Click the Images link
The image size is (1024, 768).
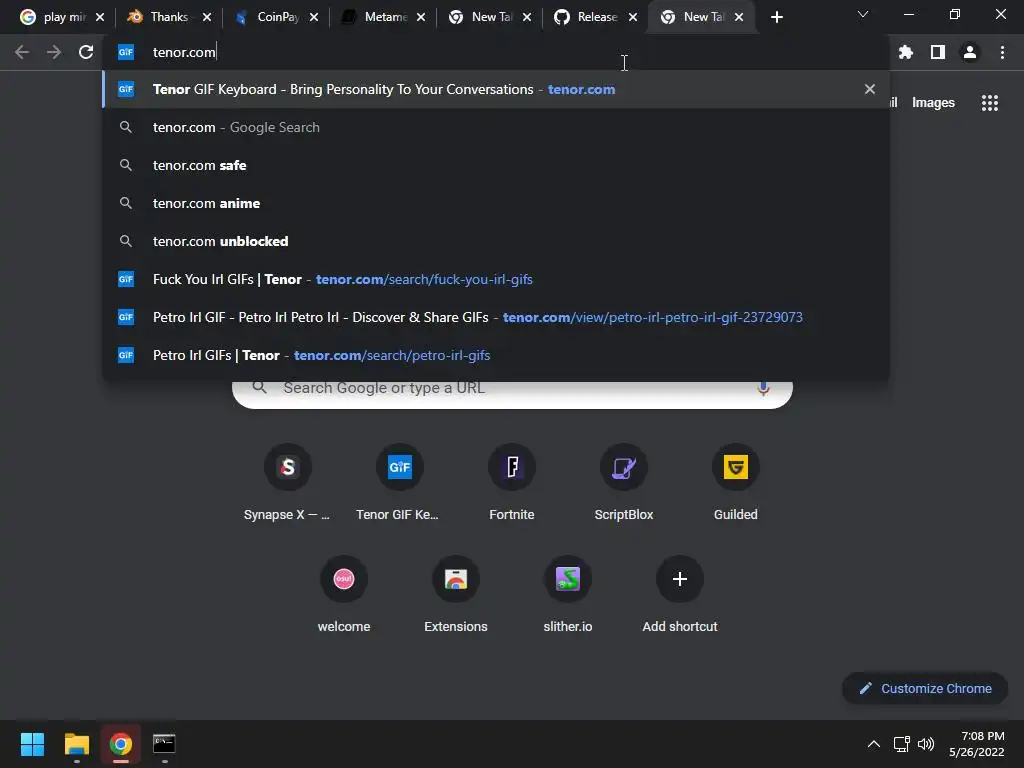pos(933,103)
